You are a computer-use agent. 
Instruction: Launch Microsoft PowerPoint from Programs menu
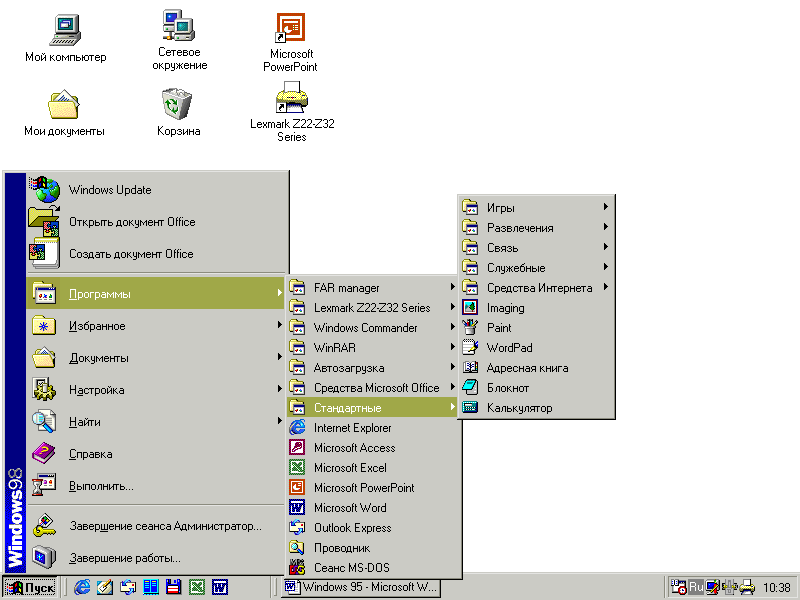(x=372, y=488)
